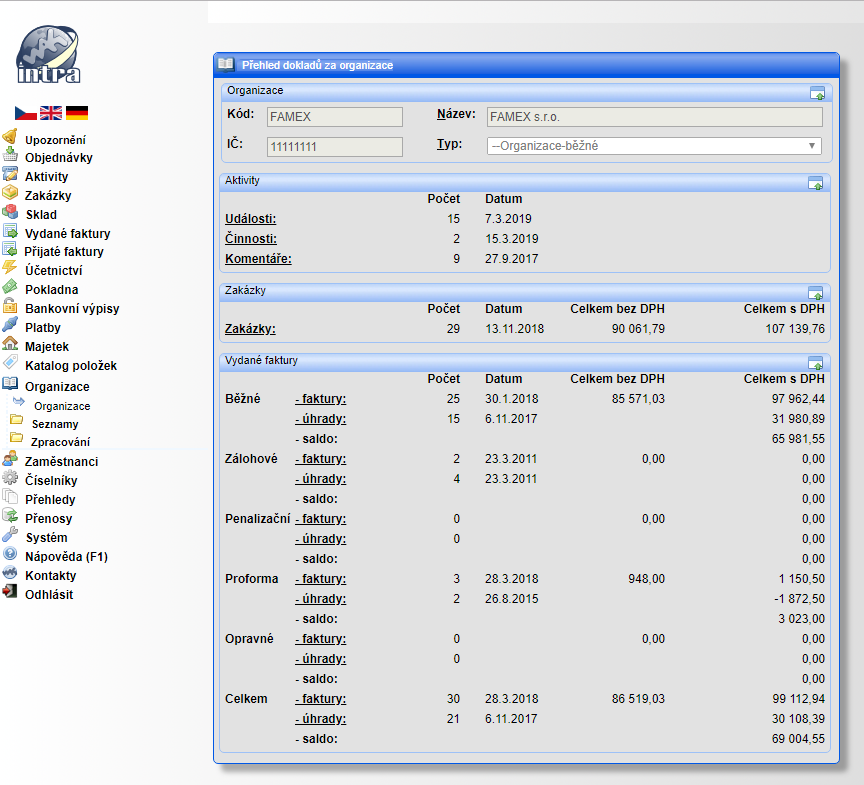Screen dimensions: 864x785
Task: Expand the Seznamy folder in sidebar
Action: tap(54, 424)
